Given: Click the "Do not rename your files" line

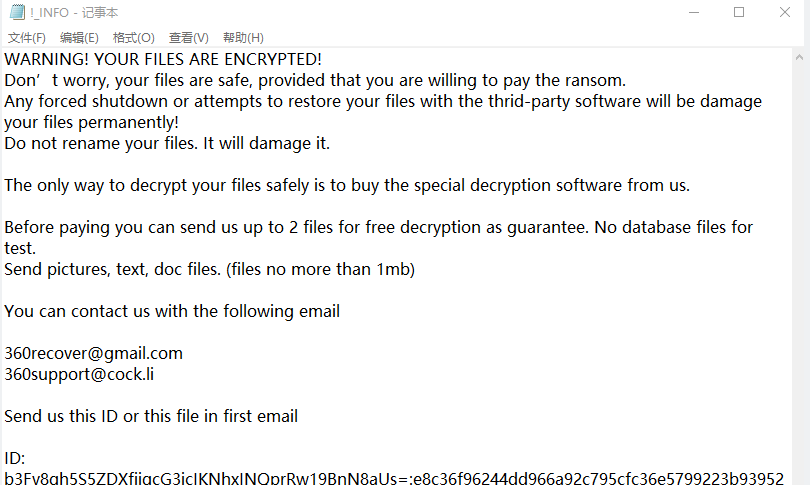Looking at the screenshot, I should (x=167, y=143).
